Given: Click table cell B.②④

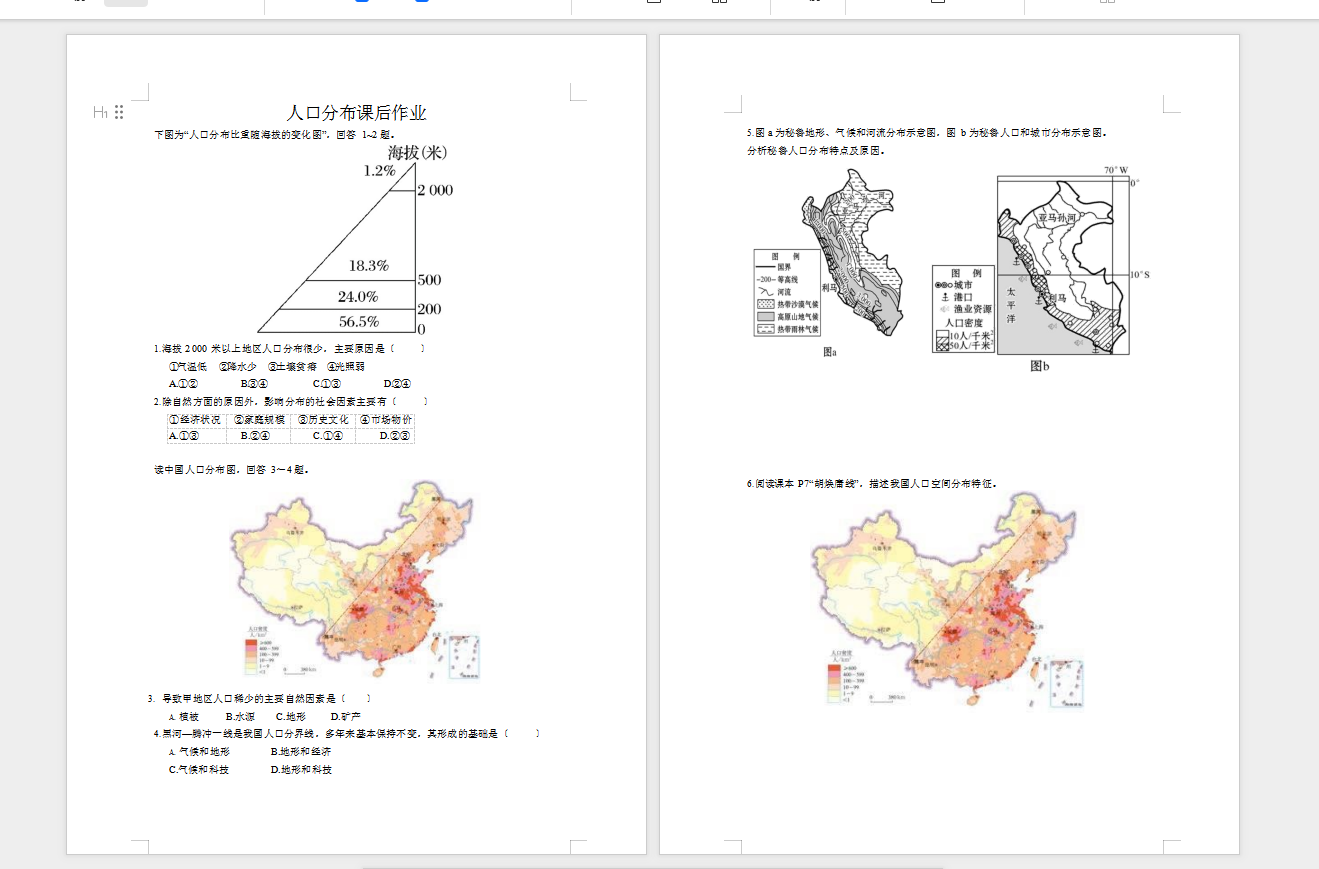Looking at the screenshot, I should [x=259, y=436].
